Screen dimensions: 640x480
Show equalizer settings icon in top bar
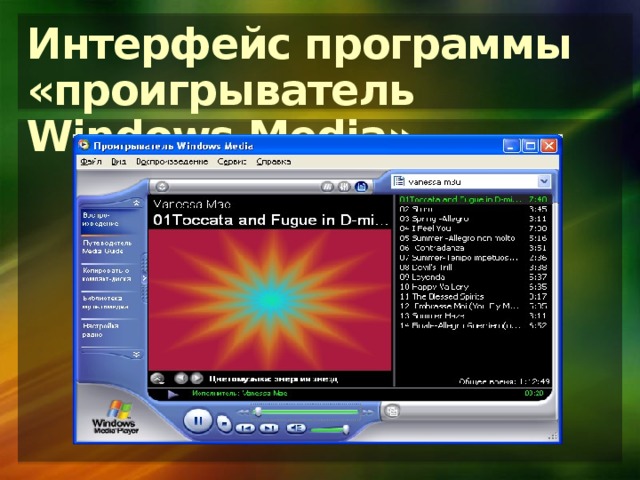coord(344,187)
